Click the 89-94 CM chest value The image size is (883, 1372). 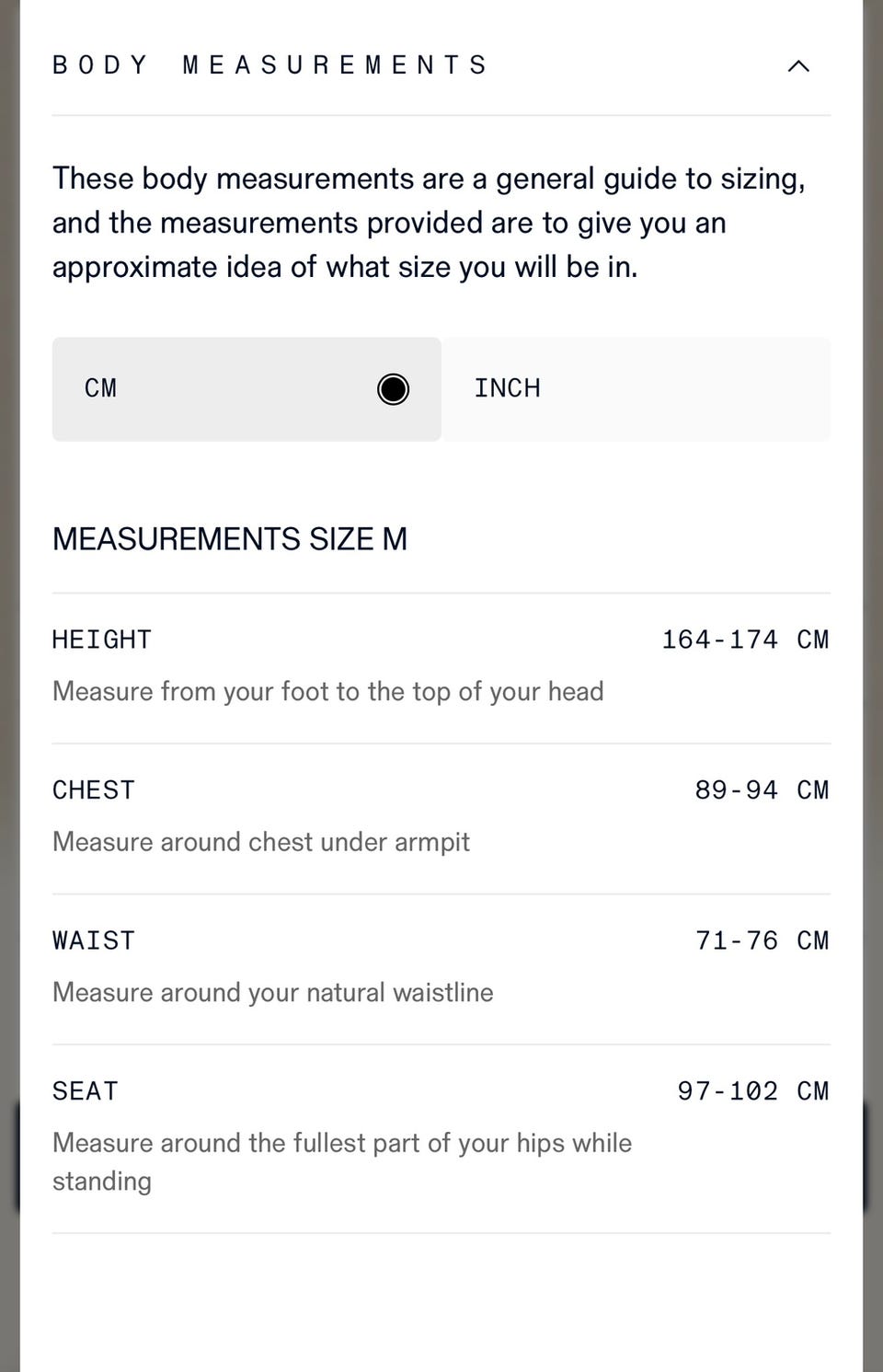tap(761, 790)
